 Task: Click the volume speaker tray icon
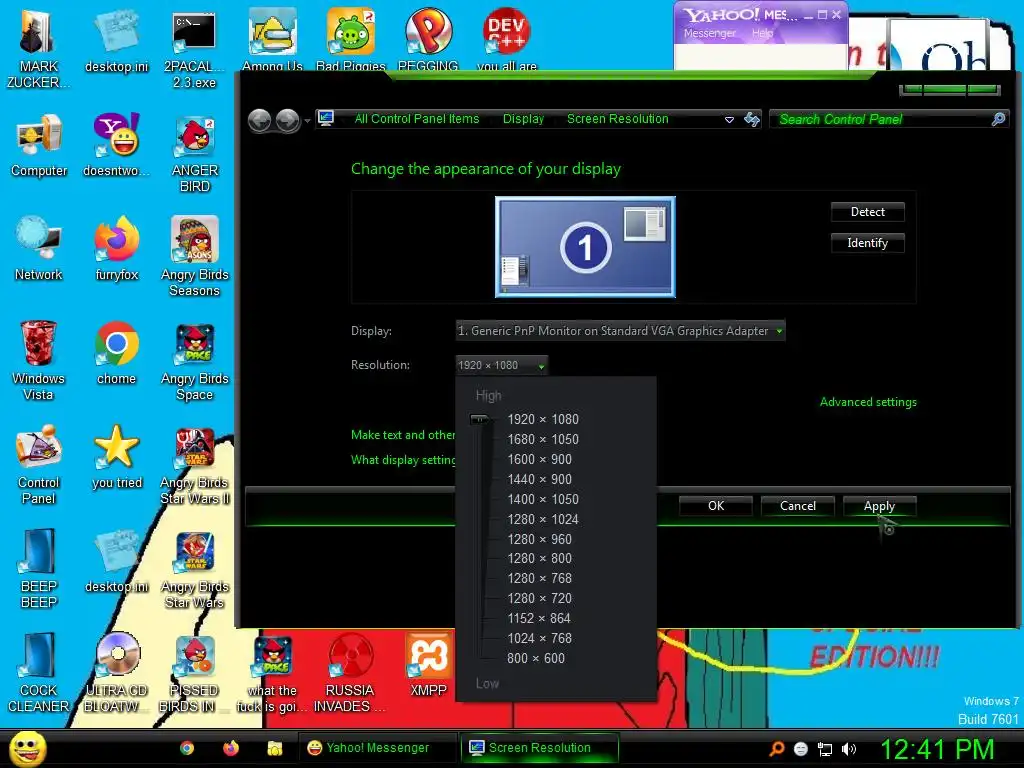click(x=848, y=749)
